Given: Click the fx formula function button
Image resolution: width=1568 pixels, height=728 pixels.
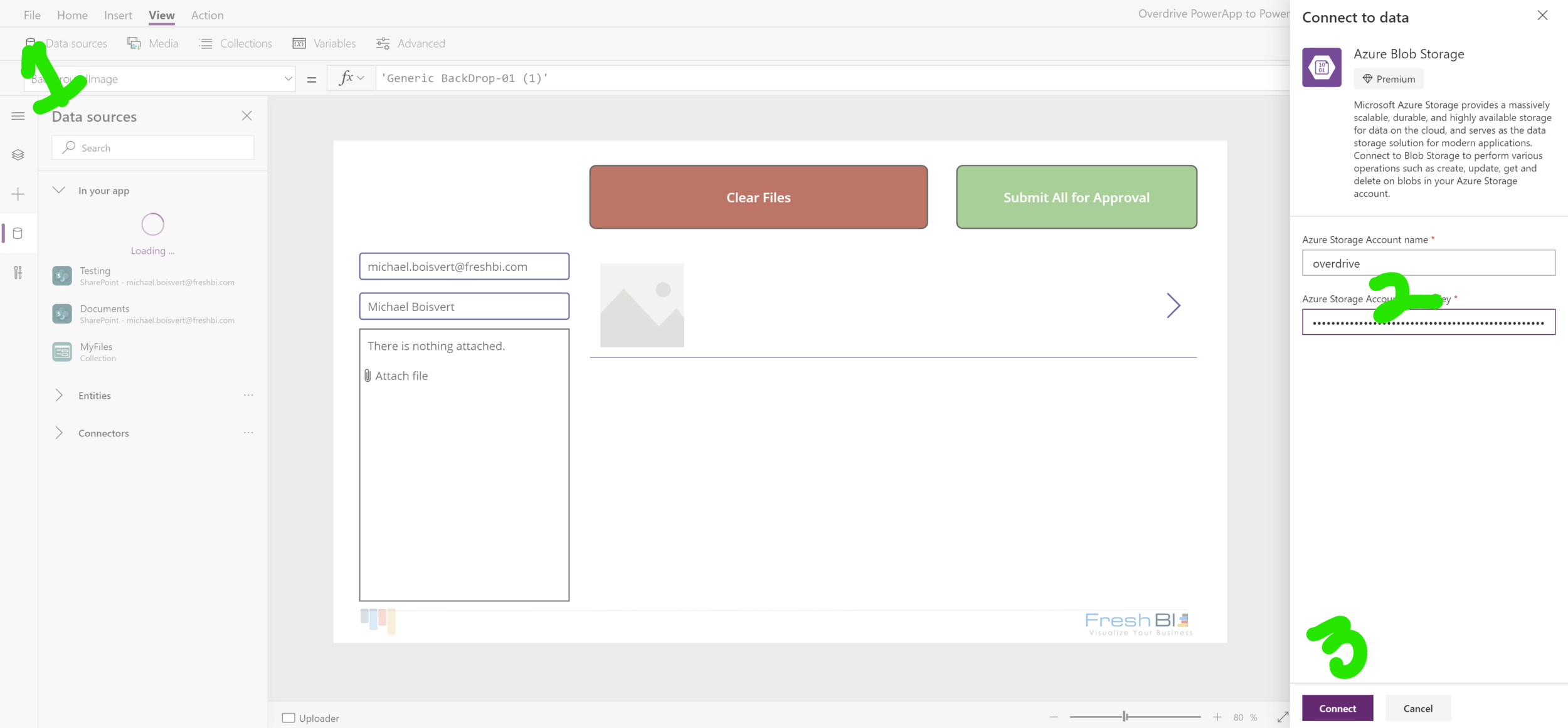Looking at the screenshot, I should tap(351, 78).
